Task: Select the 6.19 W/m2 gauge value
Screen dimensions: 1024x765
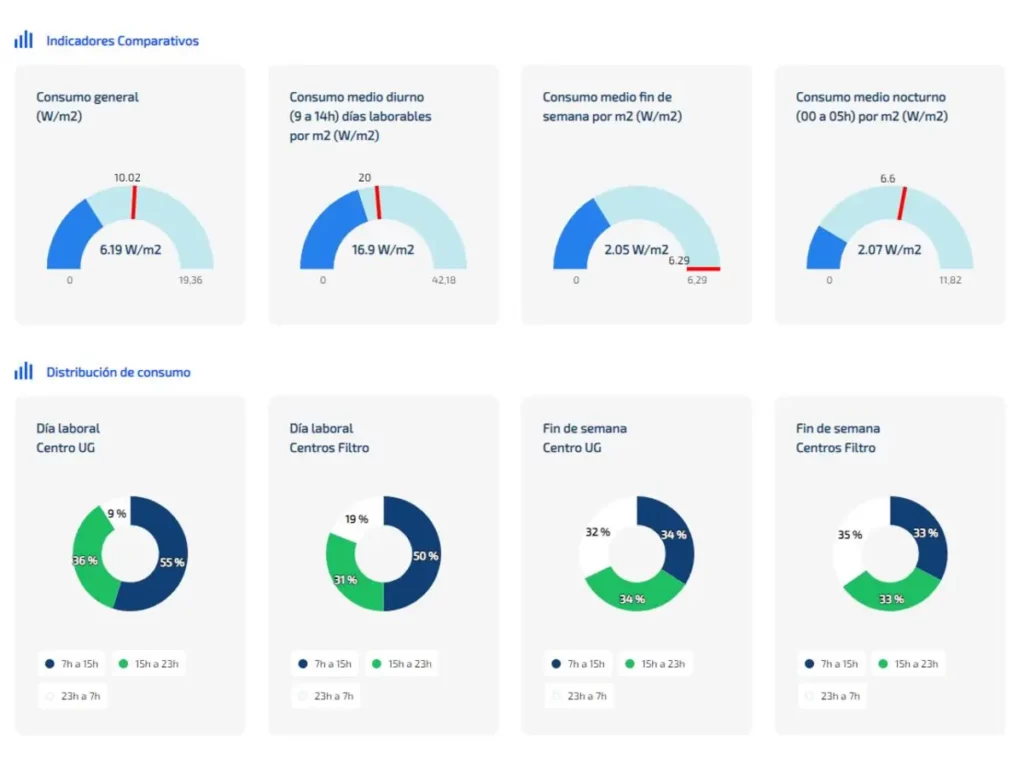Action: click(130, 250)
